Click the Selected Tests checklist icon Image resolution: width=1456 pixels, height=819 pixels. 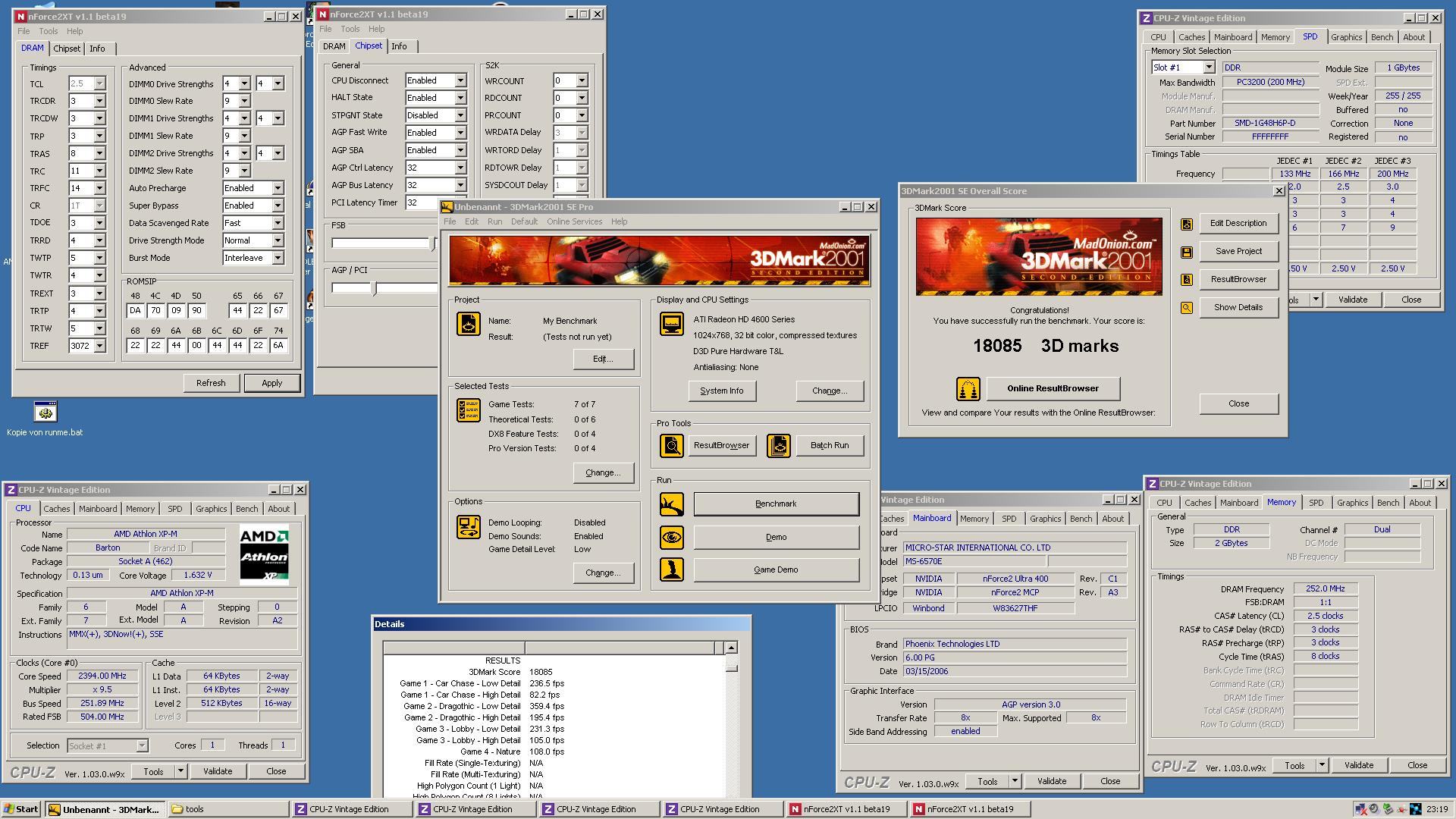[469, 410]
